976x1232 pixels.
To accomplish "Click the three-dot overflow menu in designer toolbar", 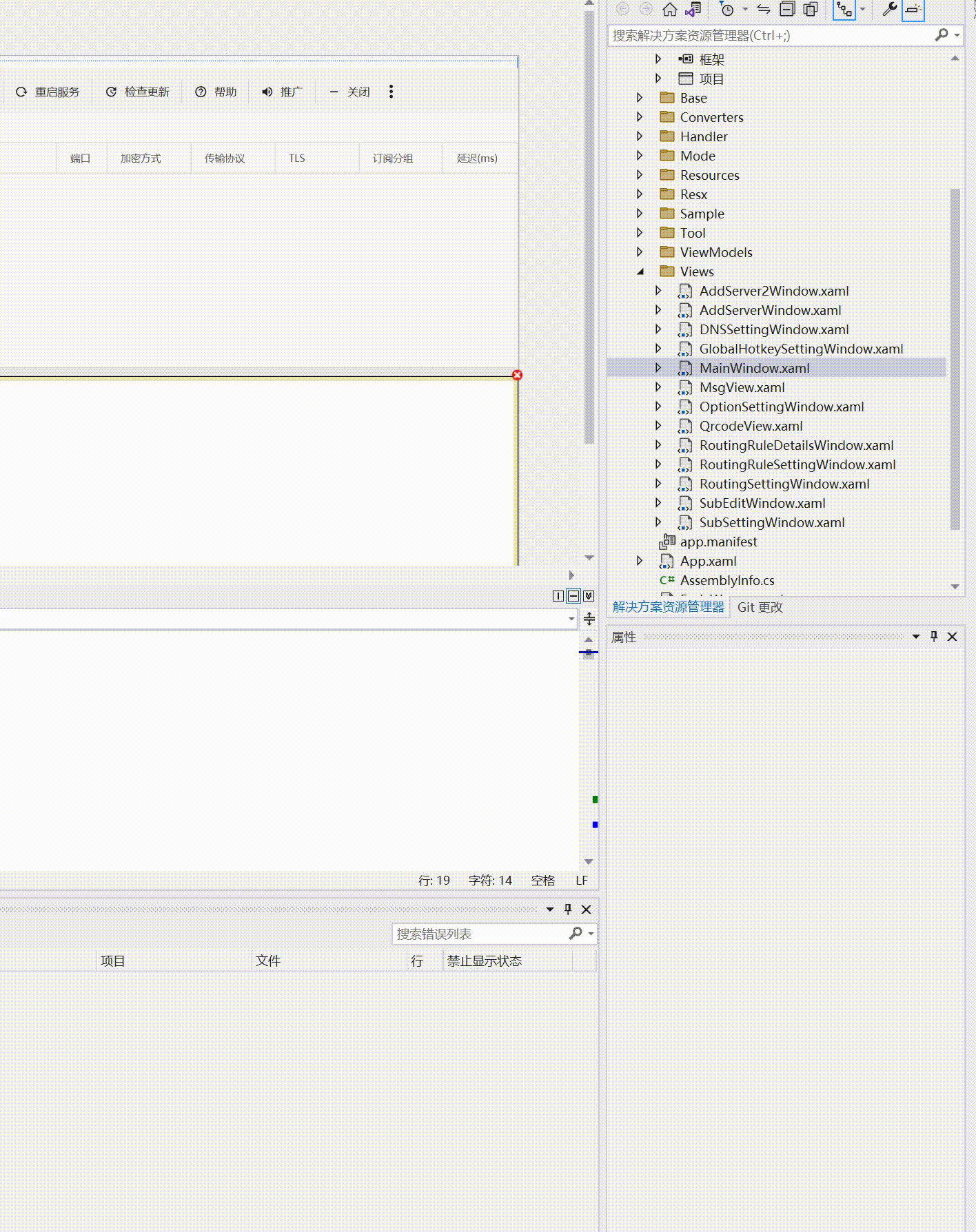I will tap(391, 92).
